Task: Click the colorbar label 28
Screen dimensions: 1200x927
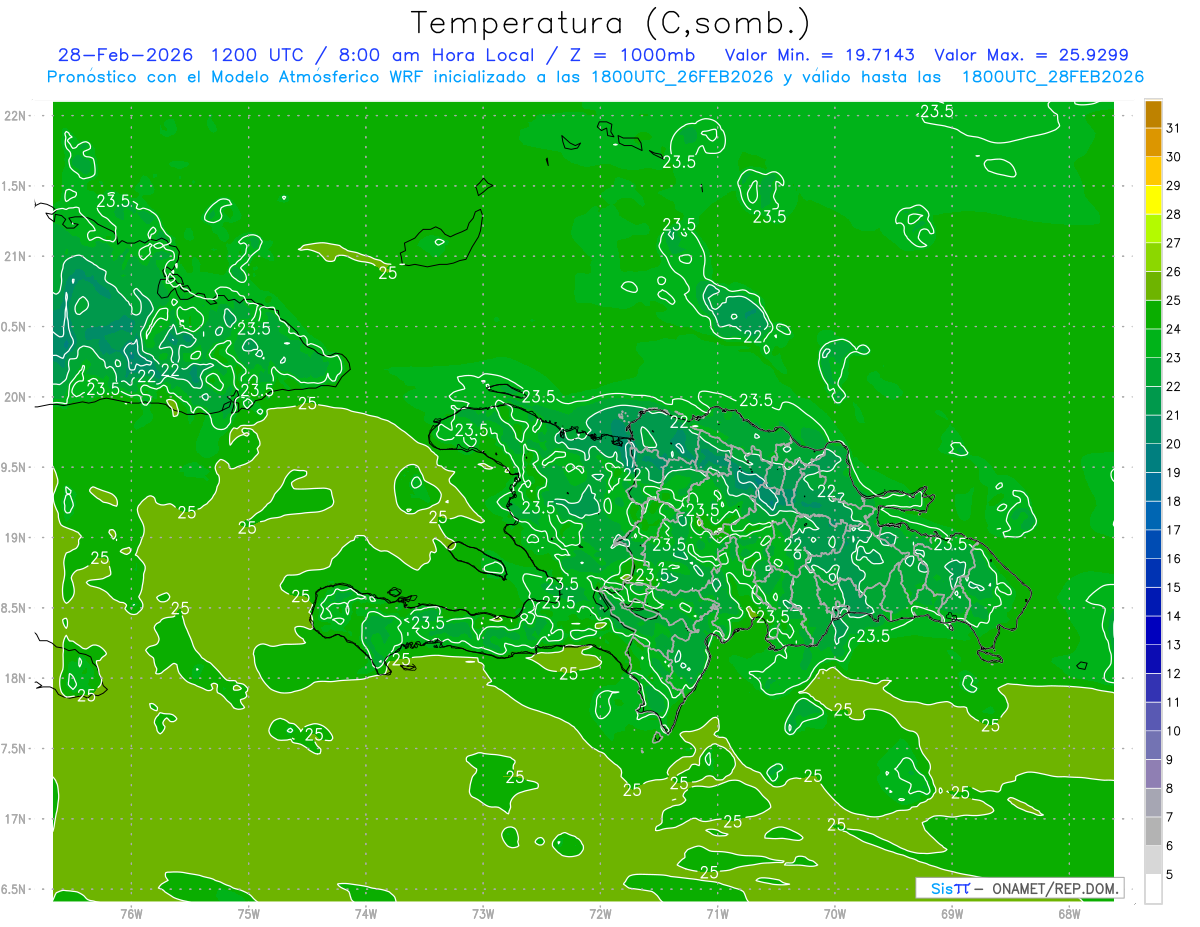Action: (1174, 214)
